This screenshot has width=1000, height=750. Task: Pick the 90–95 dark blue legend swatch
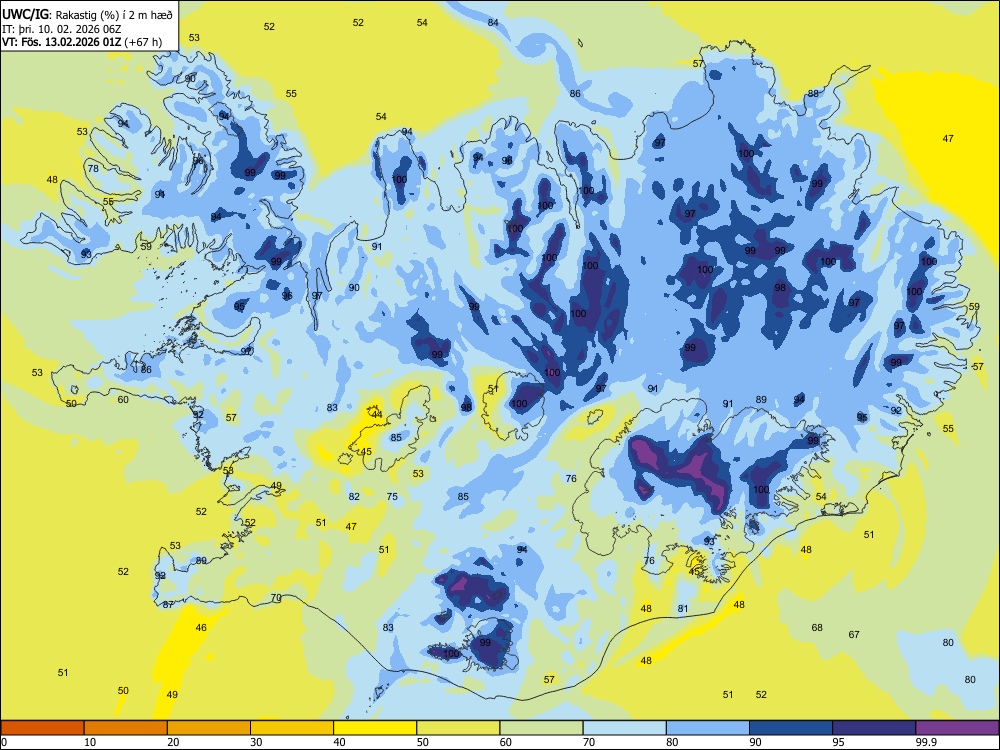coord(791,728)
